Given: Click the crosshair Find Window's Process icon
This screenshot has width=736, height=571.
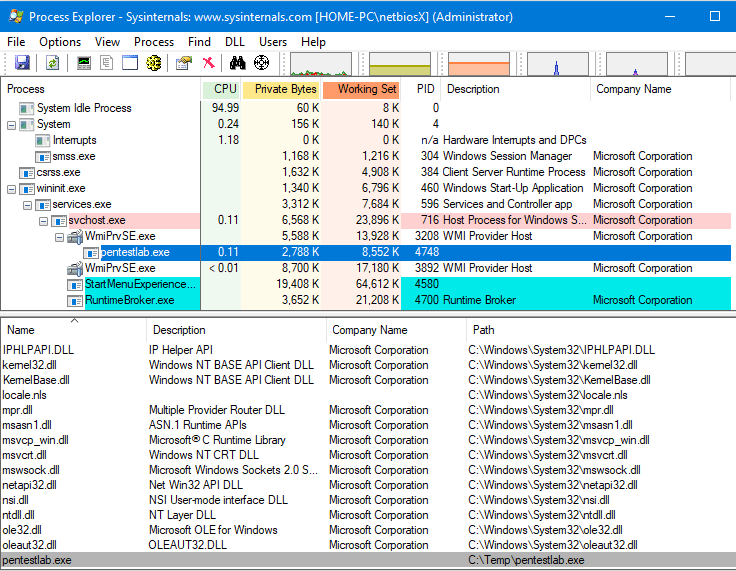Looking at the screenshot, I should [262, 63].
